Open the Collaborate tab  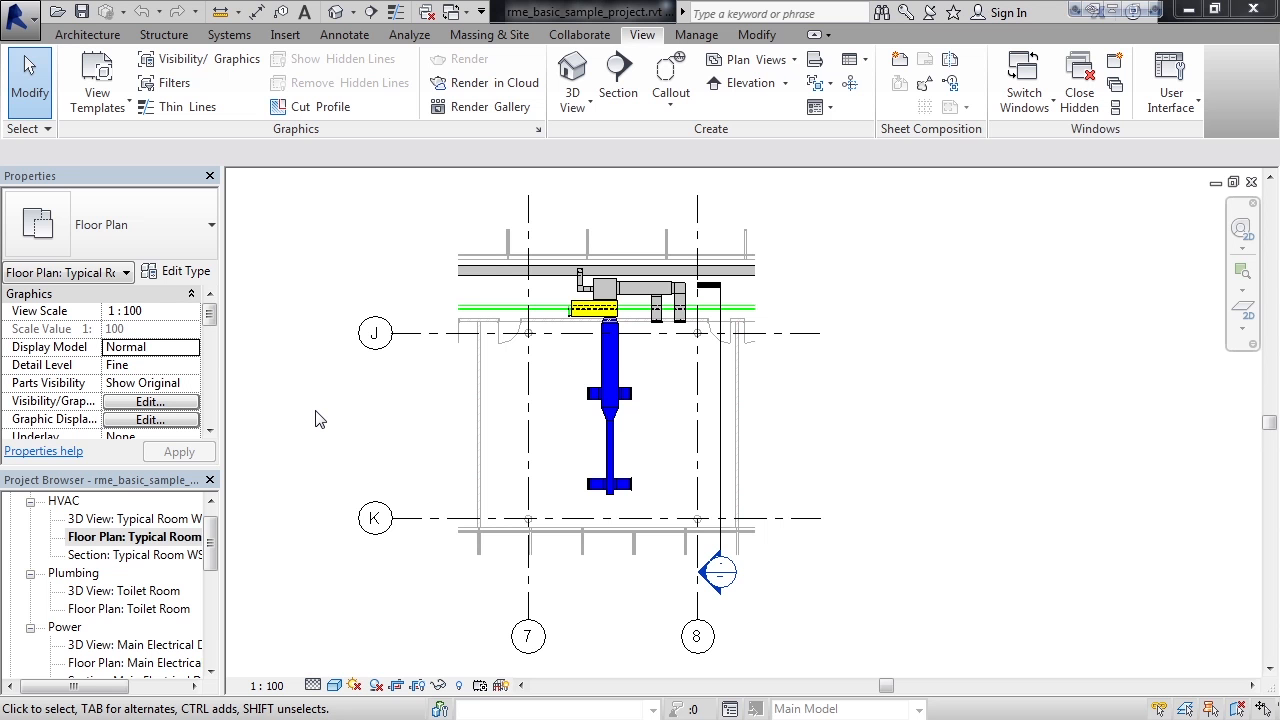[579, 35]
